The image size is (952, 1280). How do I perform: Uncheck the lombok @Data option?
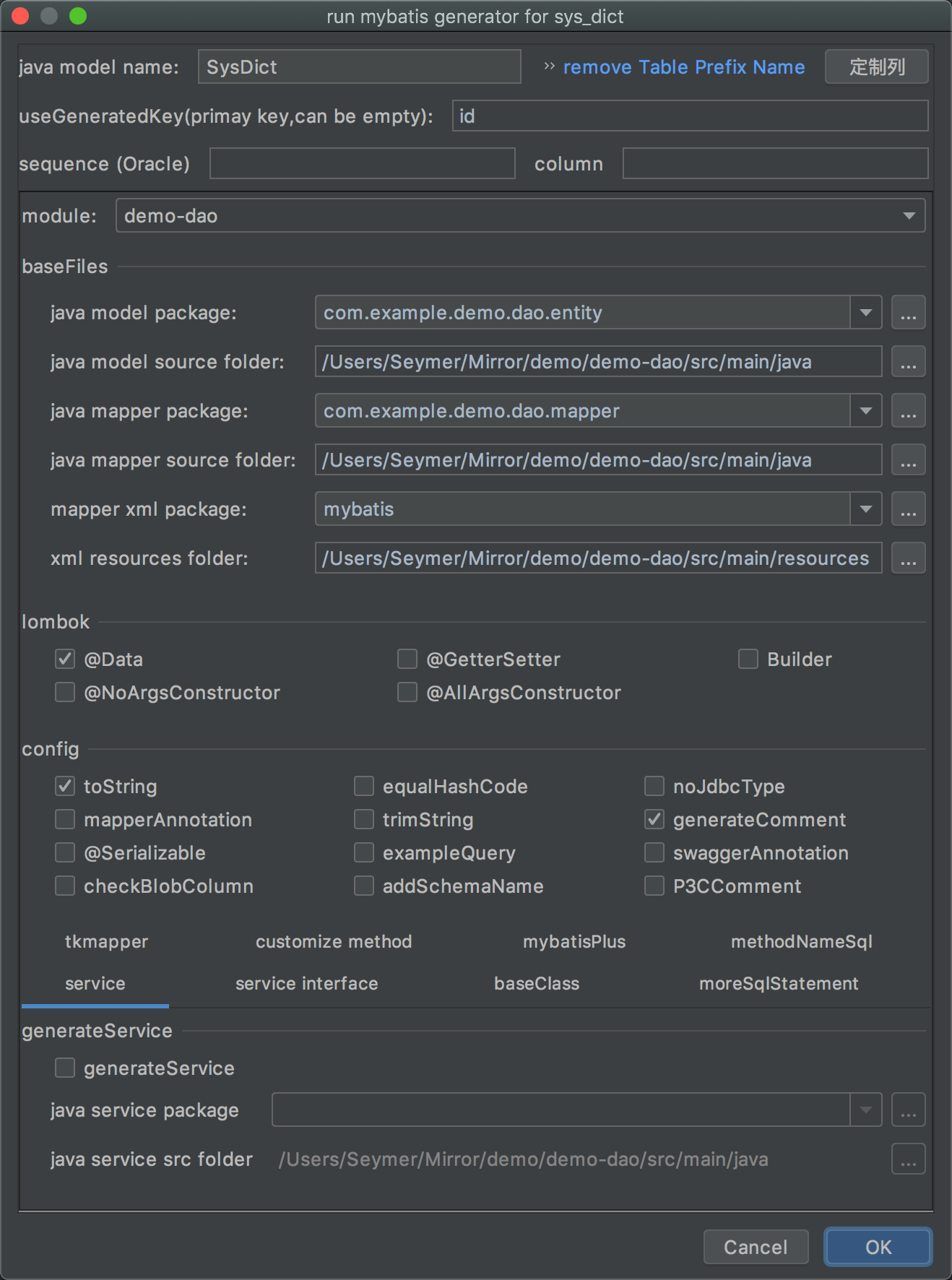coord(65,660)
